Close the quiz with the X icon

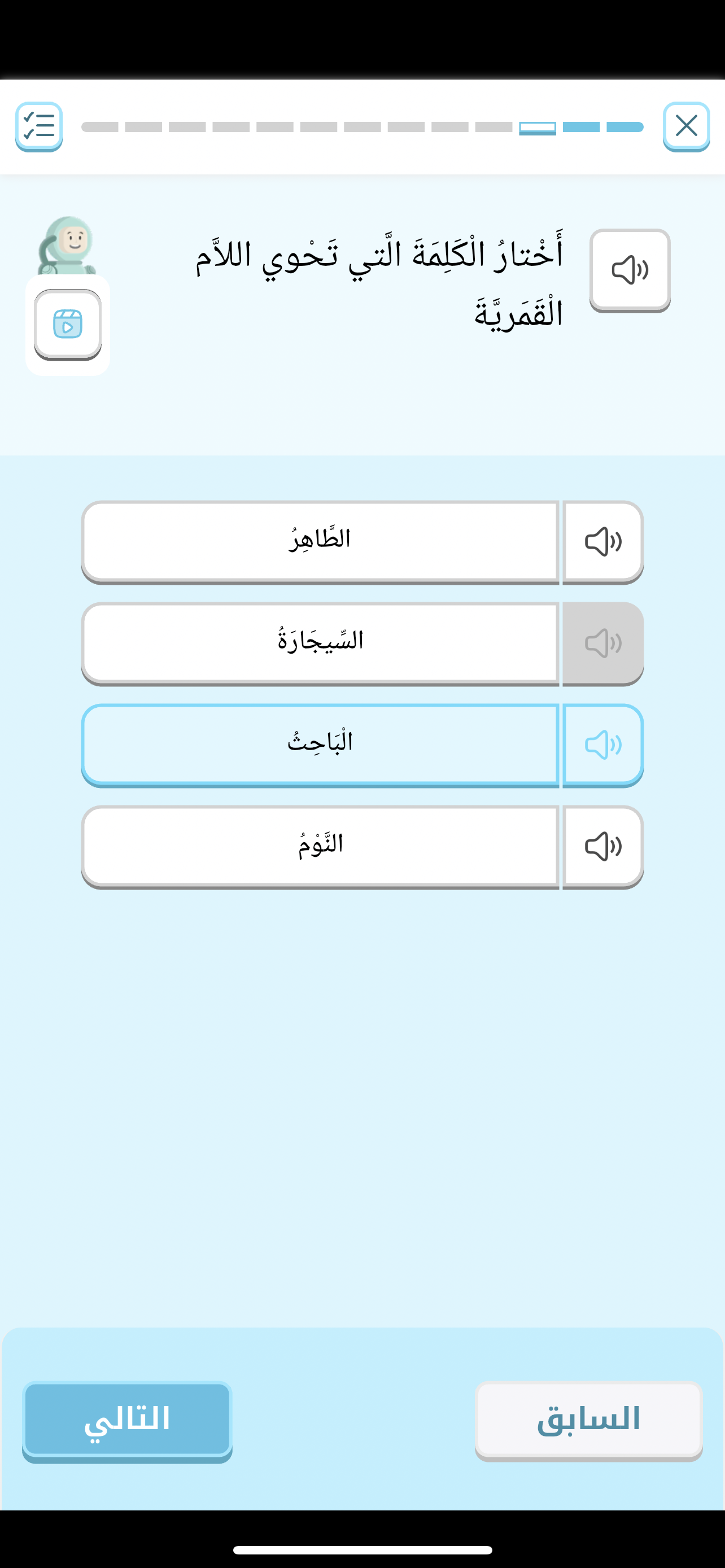686,126
